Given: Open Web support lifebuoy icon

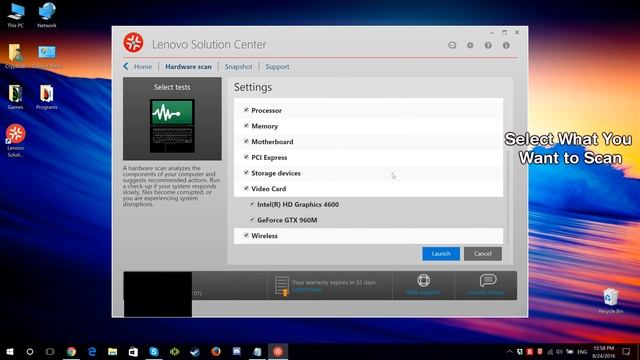Looking at the screenshot, I should [424, 280].
